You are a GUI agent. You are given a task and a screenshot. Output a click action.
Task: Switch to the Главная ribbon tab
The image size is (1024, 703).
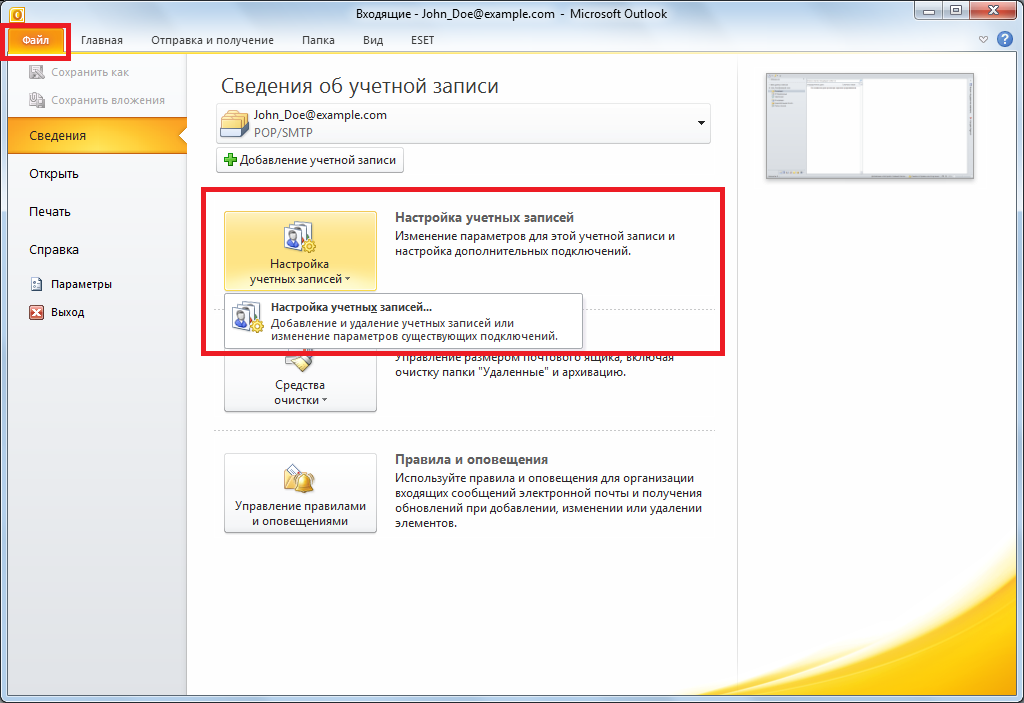(102, 41)
